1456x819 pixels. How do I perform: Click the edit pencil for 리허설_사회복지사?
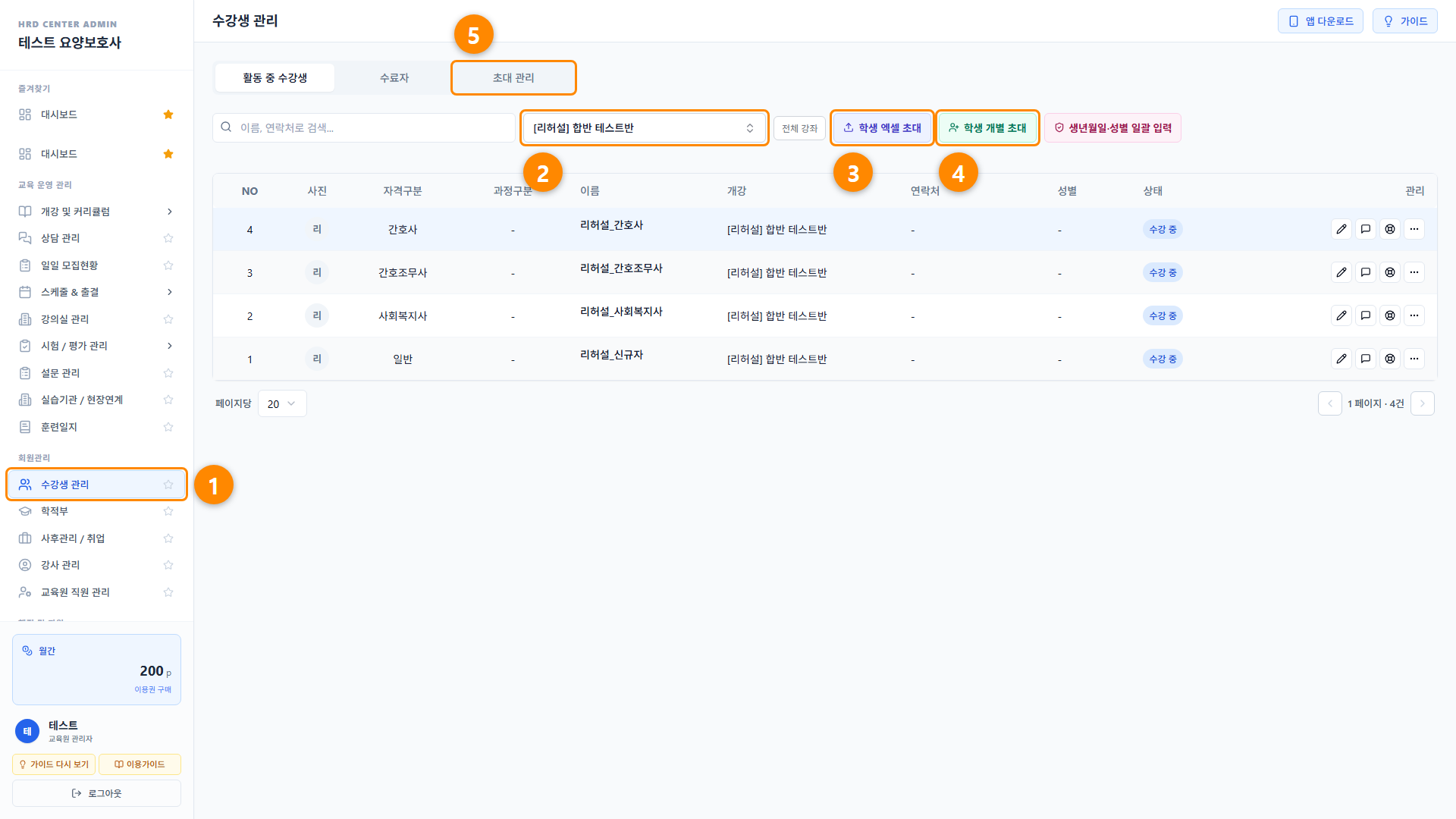[x=1341, y=315]
